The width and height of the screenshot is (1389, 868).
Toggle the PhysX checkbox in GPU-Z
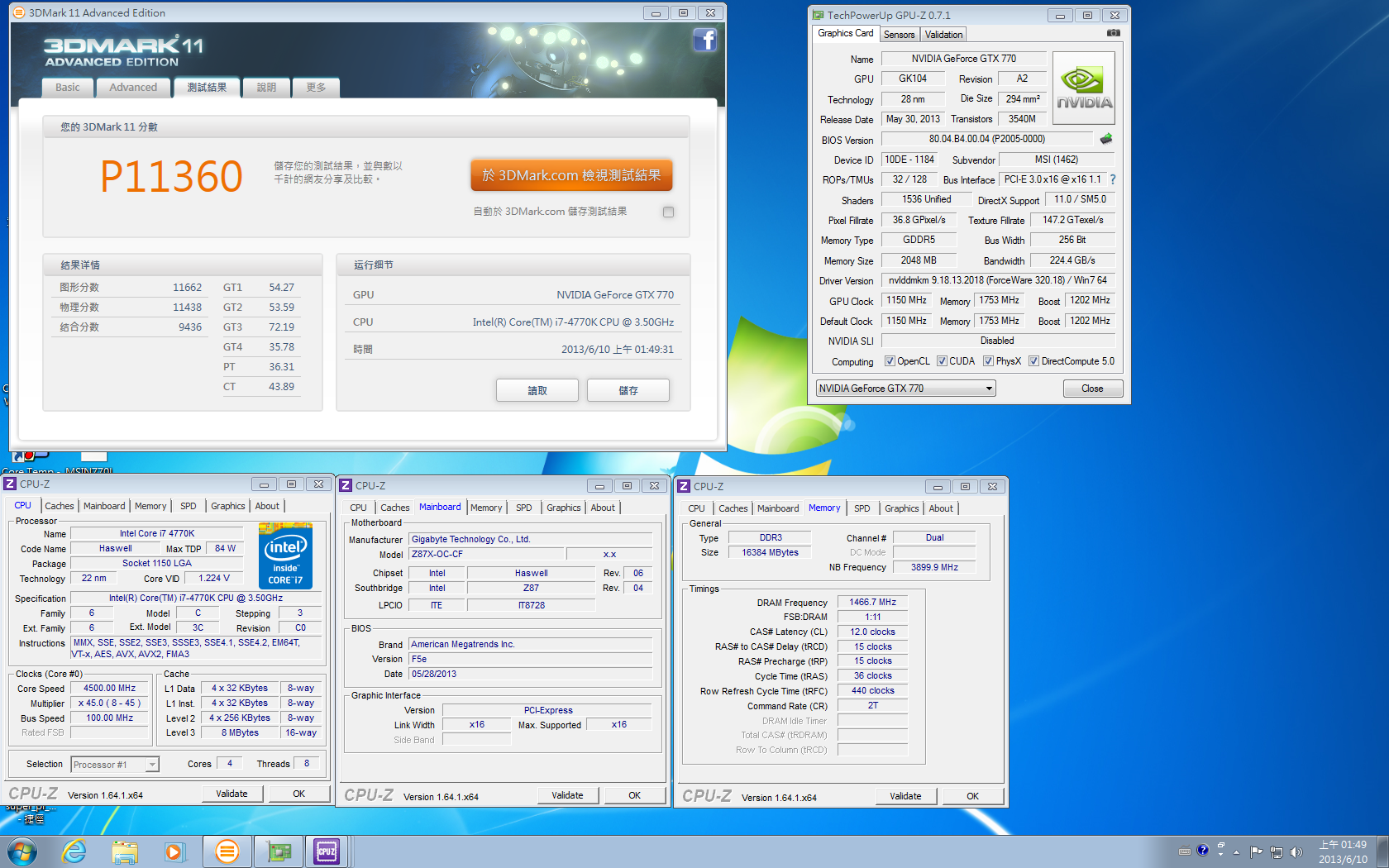click(x=988, y=361)
